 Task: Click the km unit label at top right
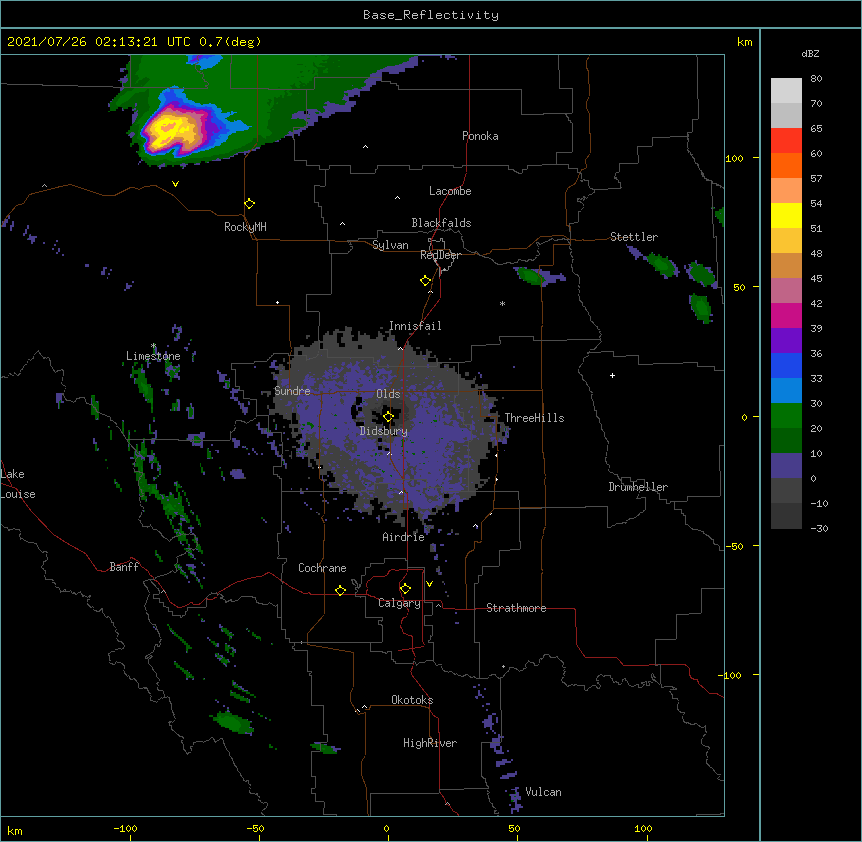pos(744,42)
